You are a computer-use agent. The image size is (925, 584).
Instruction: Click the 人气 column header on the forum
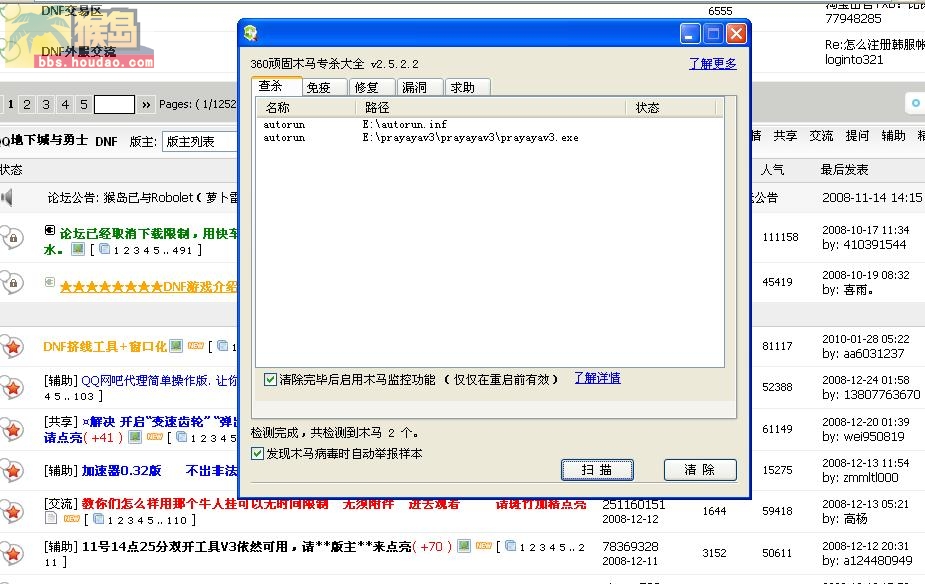pos(772,170)
